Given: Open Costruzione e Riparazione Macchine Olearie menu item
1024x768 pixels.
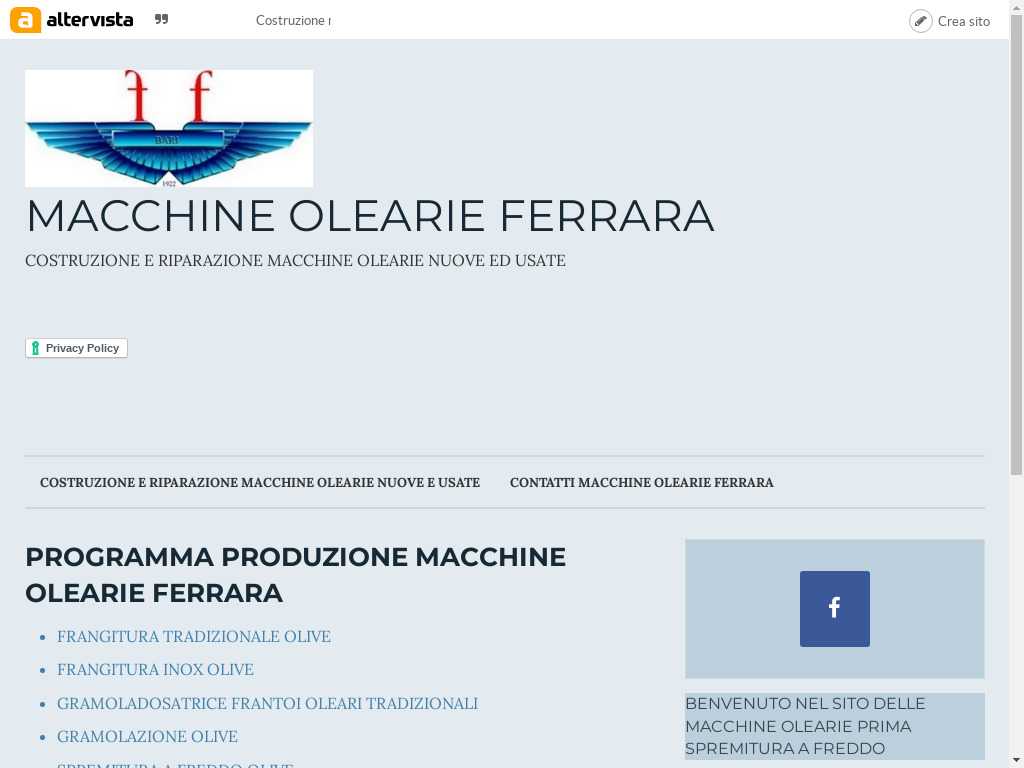Looking at the screenshot, I should (x=260, y=483).
